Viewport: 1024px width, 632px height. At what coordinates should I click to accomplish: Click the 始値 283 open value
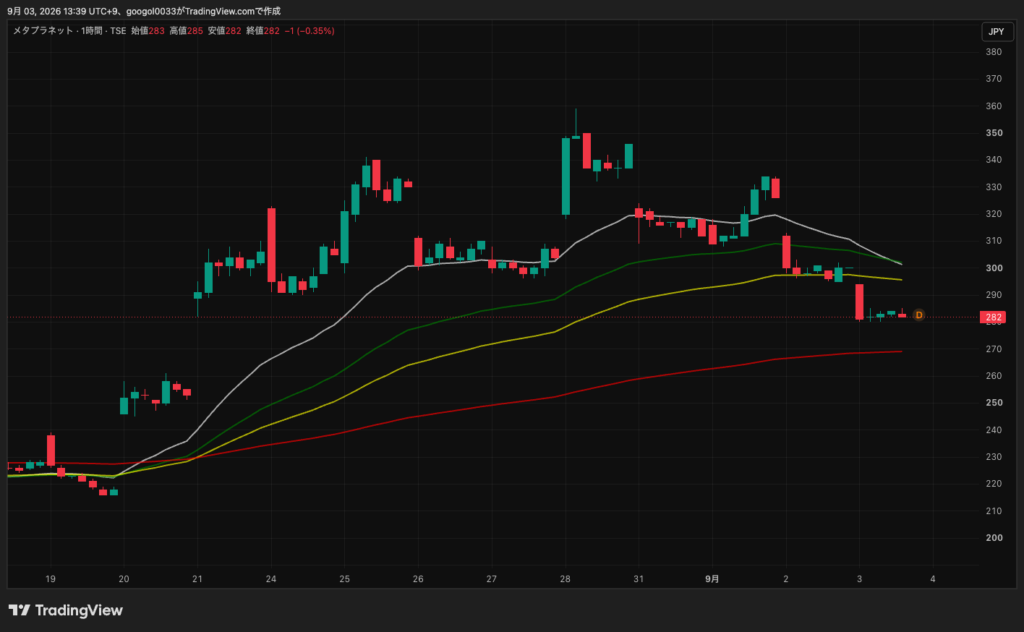148,31
